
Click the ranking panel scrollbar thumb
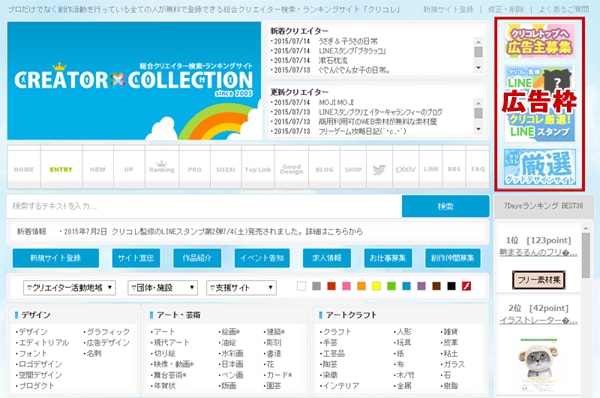click(x=585, y=255)
